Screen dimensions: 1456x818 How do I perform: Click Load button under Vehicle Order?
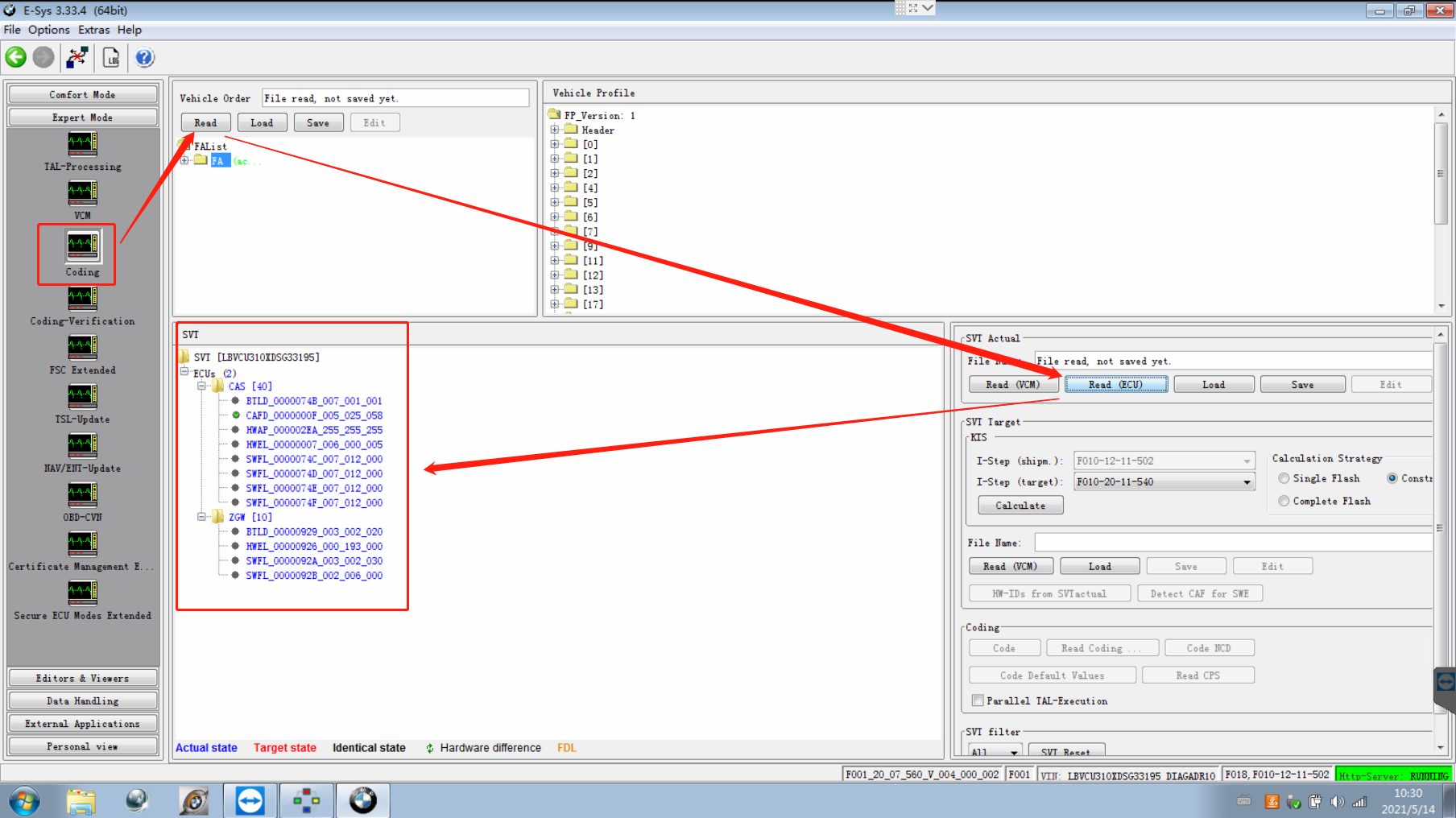262,122
